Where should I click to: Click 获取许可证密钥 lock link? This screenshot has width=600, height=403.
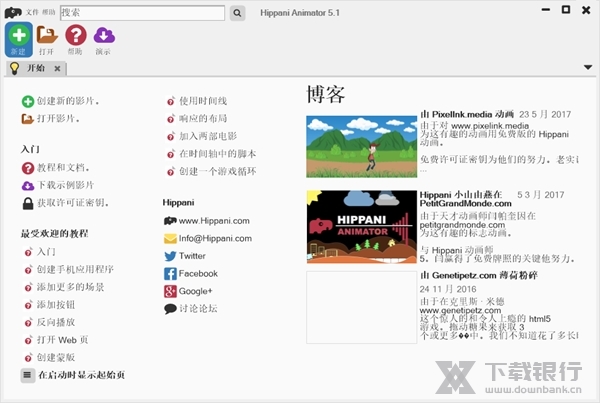pyautogui.click(x=72, y=203)
